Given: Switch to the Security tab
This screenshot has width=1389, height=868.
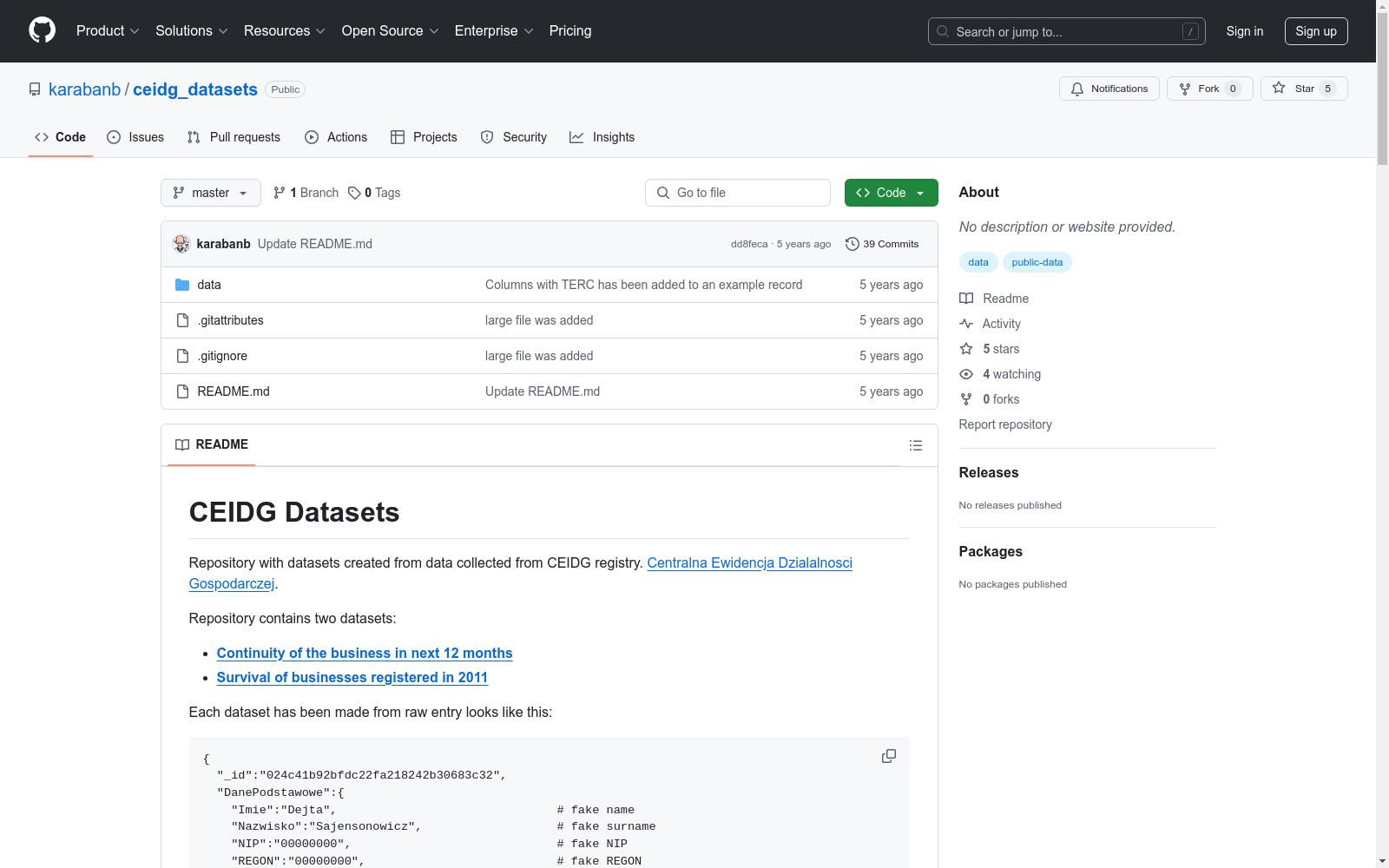Looking at the screenshot, I should (x=514, y=137).
